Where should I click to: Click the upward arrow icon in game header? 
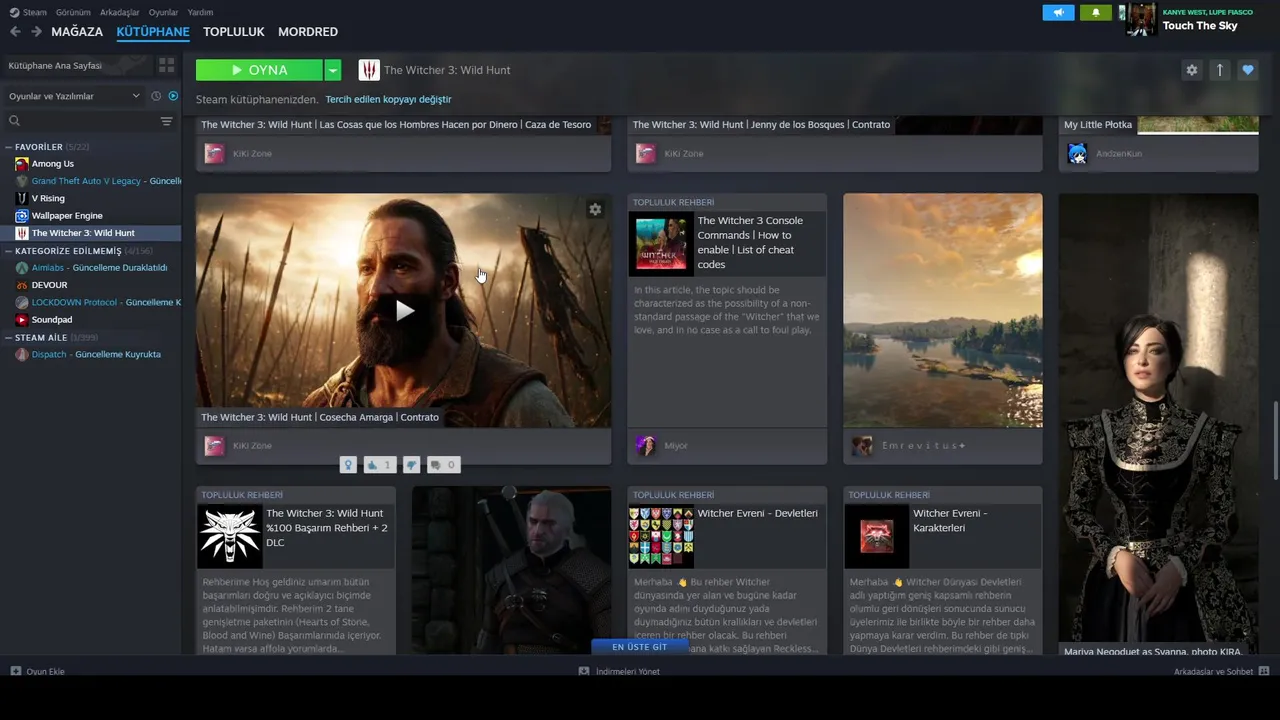[x=1219, y=70]
